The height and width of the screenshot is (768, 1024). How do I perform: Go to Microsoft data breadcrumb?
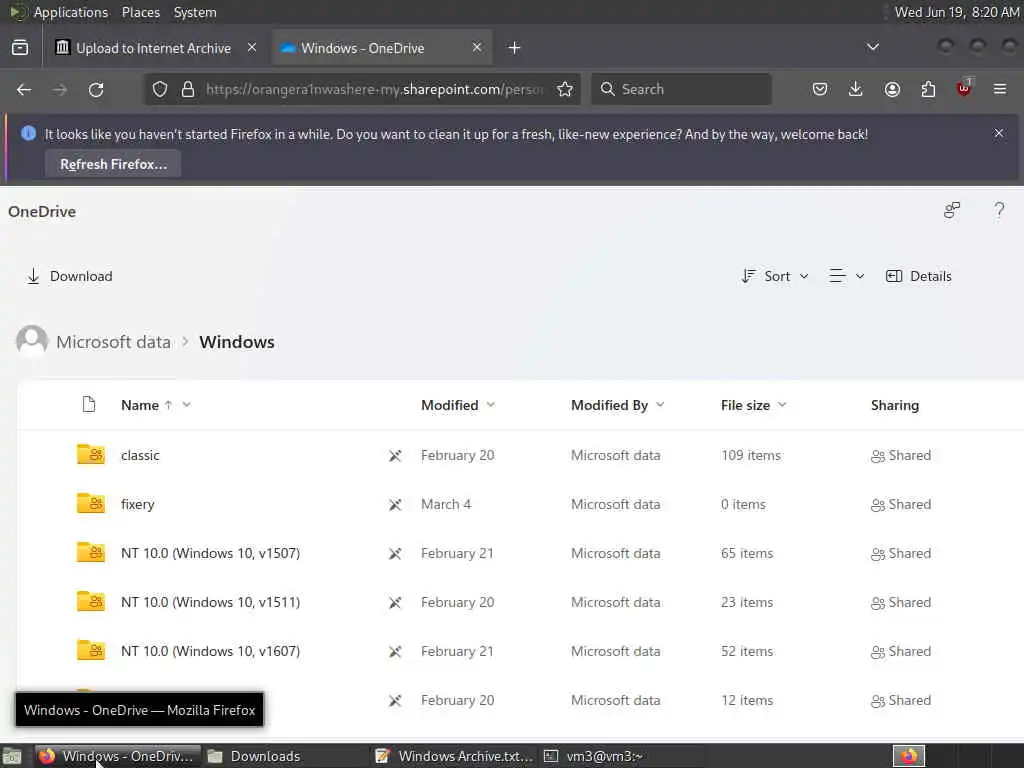pyautogui.click(x=114, y=342)
